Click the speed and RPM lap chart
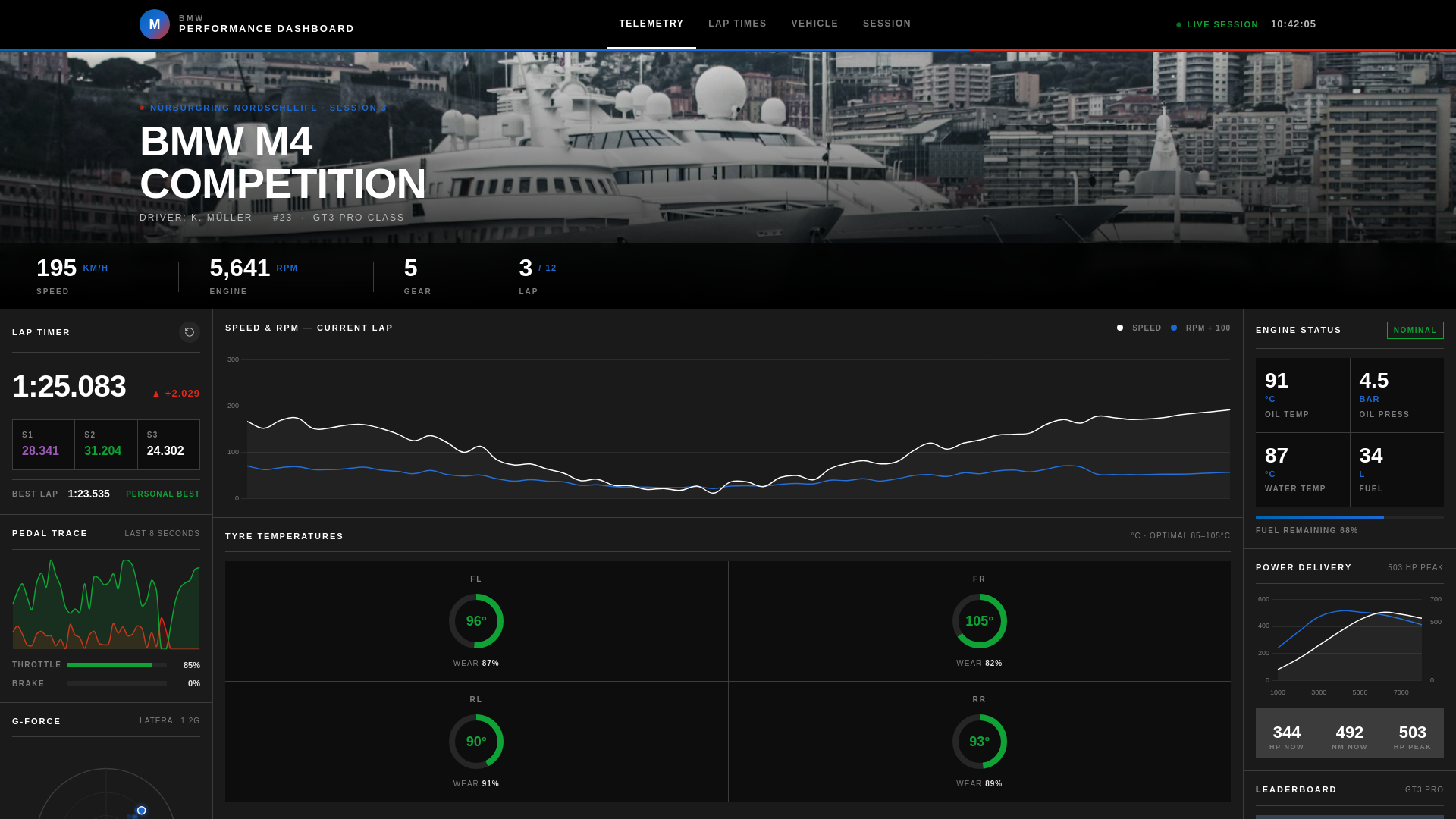Viewport: 1456px width, 819px height. click(x=728, y=428)
